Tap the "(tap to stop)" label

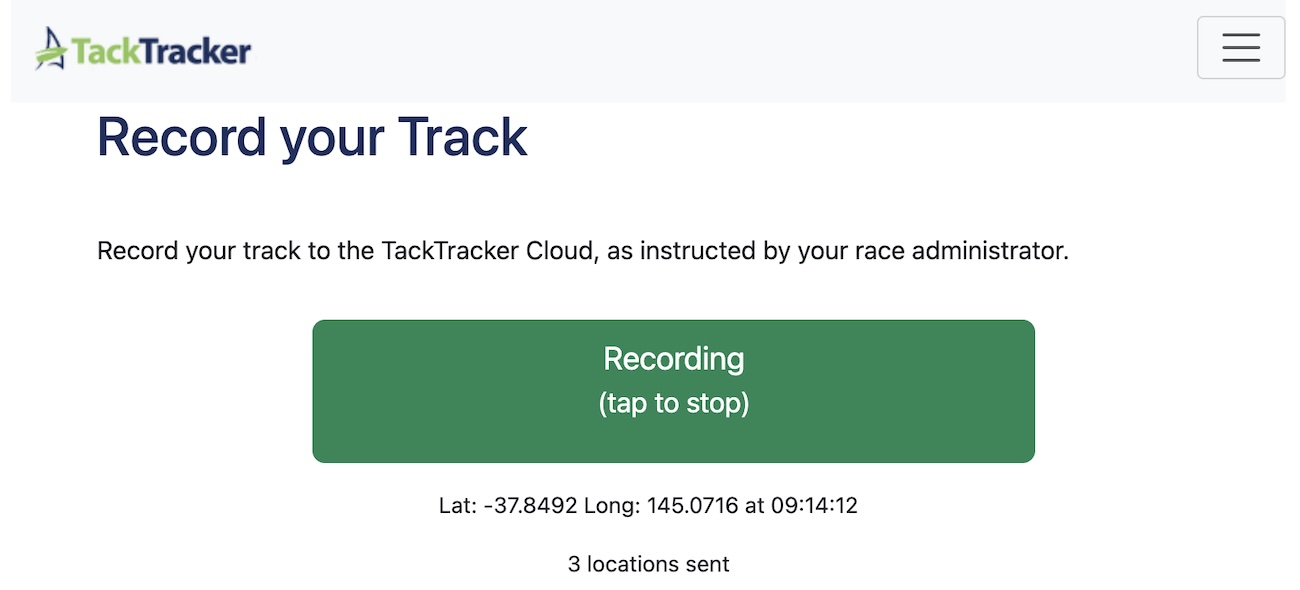point(673,404)
